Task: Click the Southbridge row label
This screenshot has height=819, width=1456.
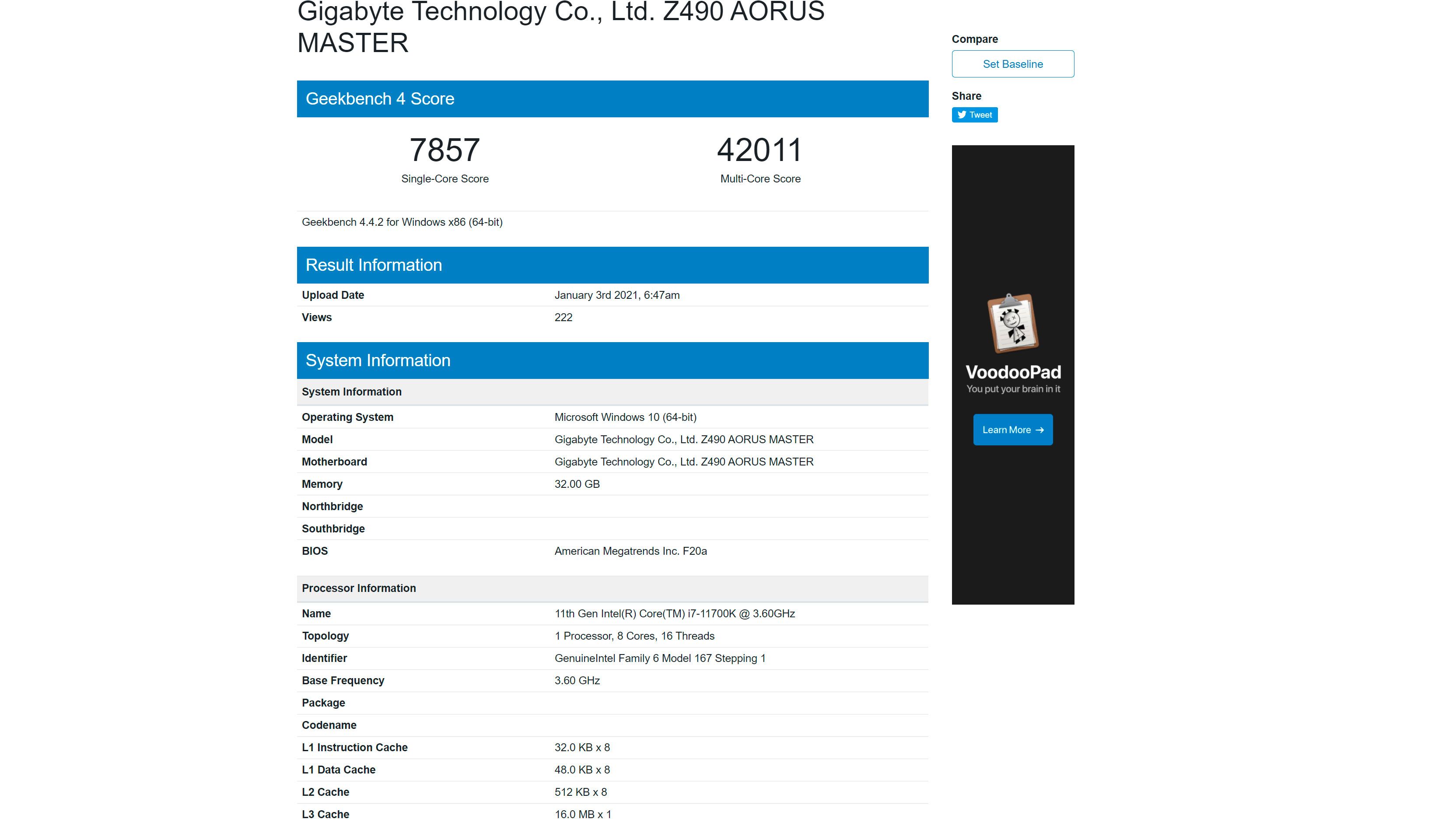Action: [x=333, y=529]
